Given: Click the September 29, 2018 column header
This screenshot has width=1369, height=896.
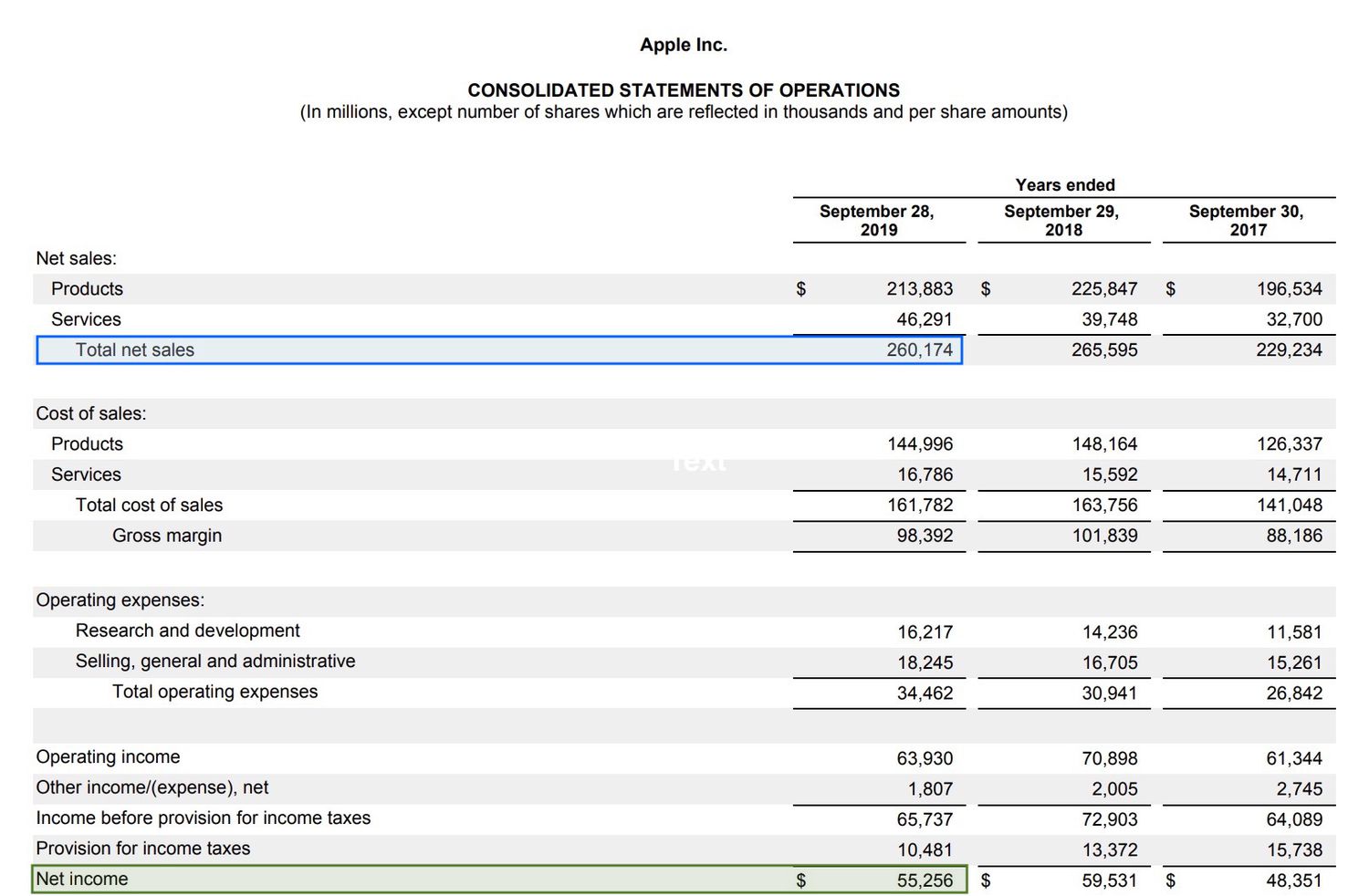Looking at the screenshot, I should 1062,221.
